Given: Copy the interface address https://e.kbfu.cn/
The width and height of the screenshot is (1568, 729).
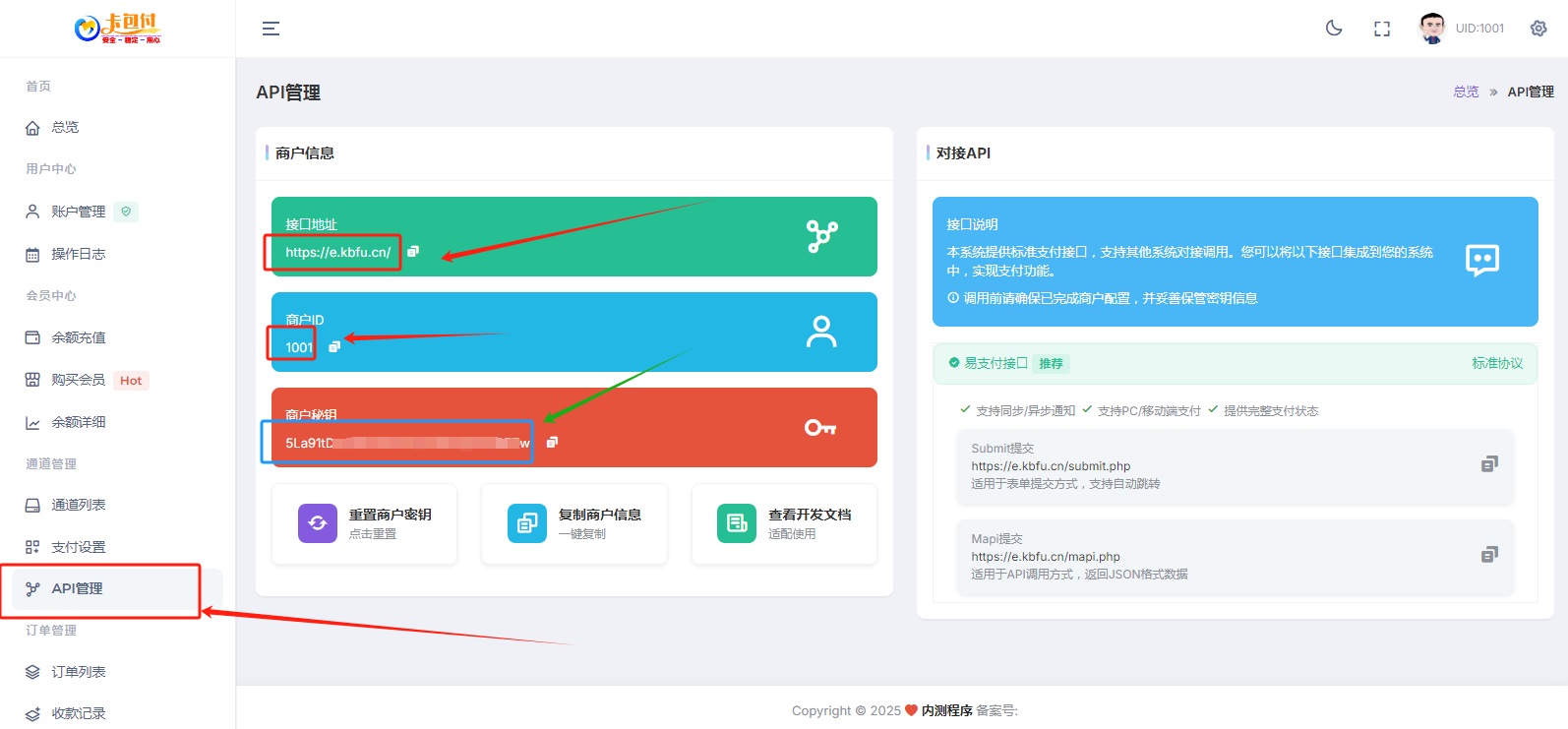Looking at the screenshot, I should point(413,252).
